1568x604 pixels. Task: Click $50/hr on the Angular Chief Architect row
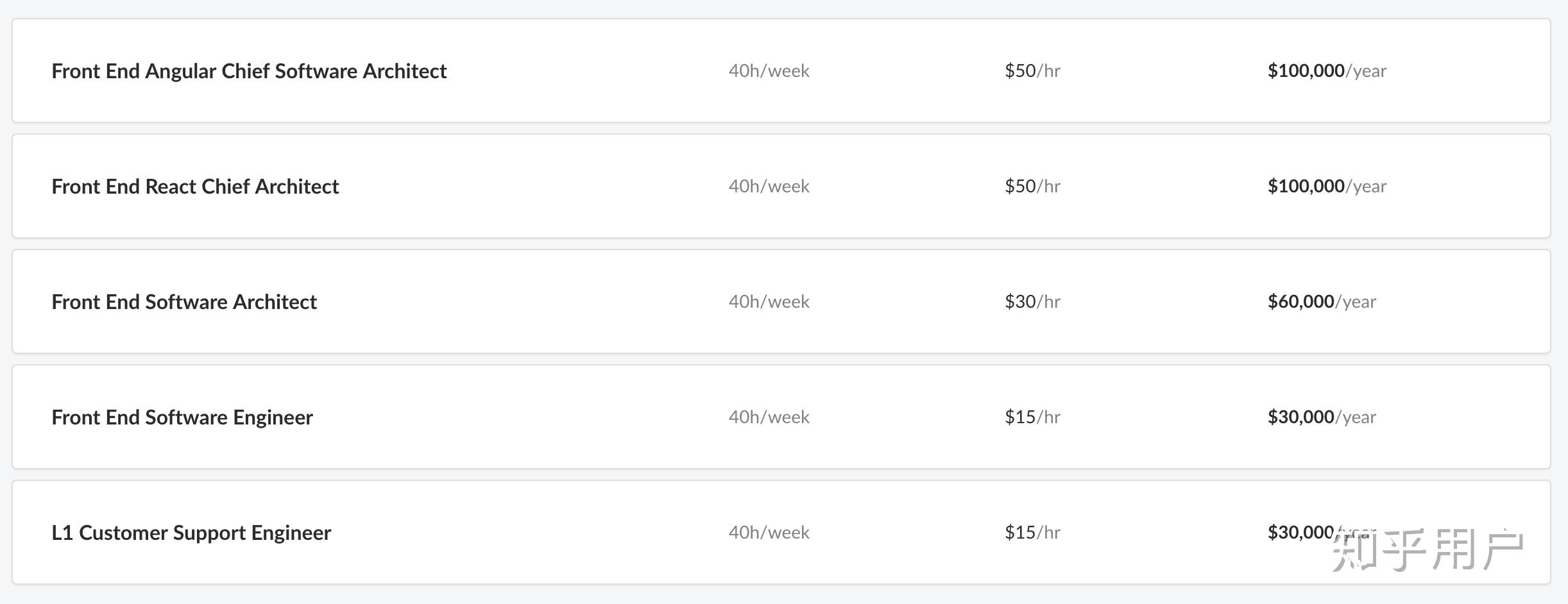pyautogui.click(x=1032, y=71)
